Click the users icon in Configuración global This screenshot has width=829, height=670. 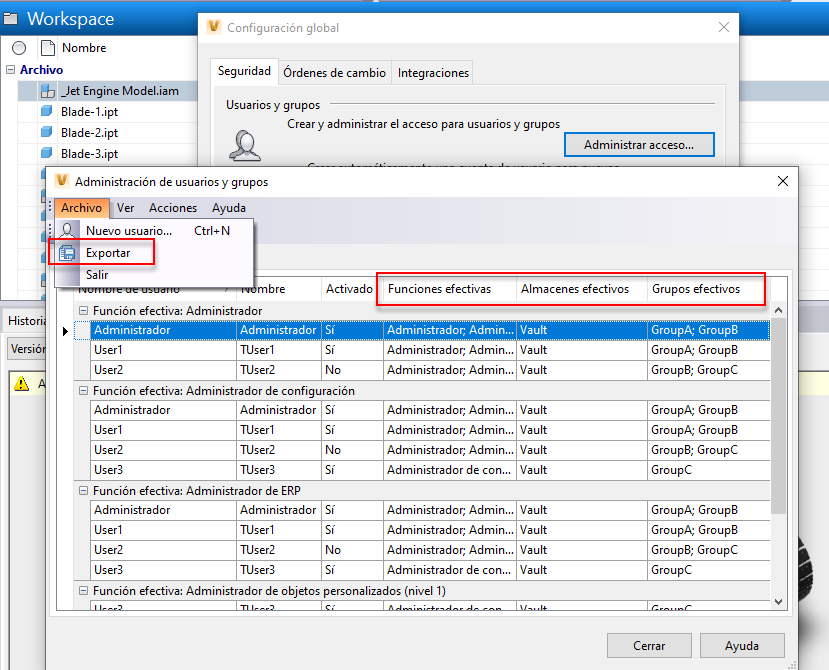tap(245, 145)
